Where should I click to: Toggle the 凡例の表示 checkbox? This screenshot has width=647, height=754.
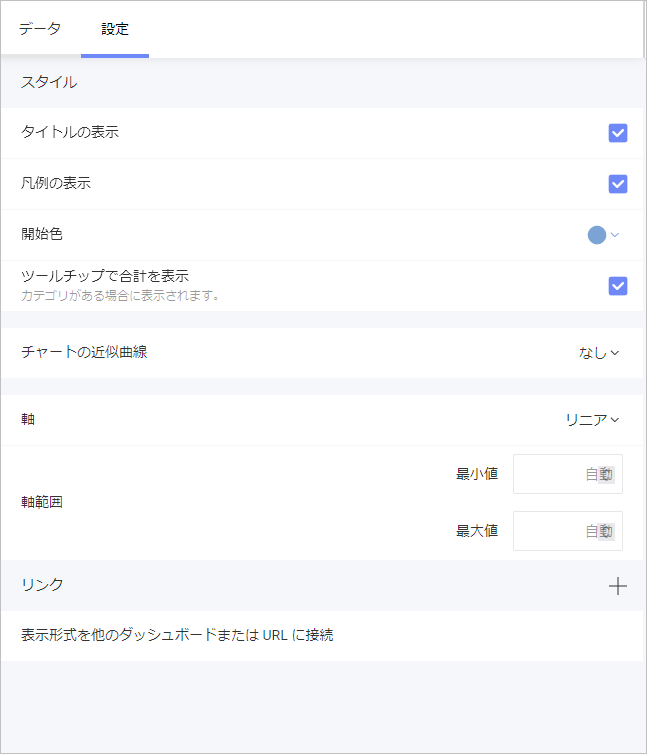coord(618,184)
